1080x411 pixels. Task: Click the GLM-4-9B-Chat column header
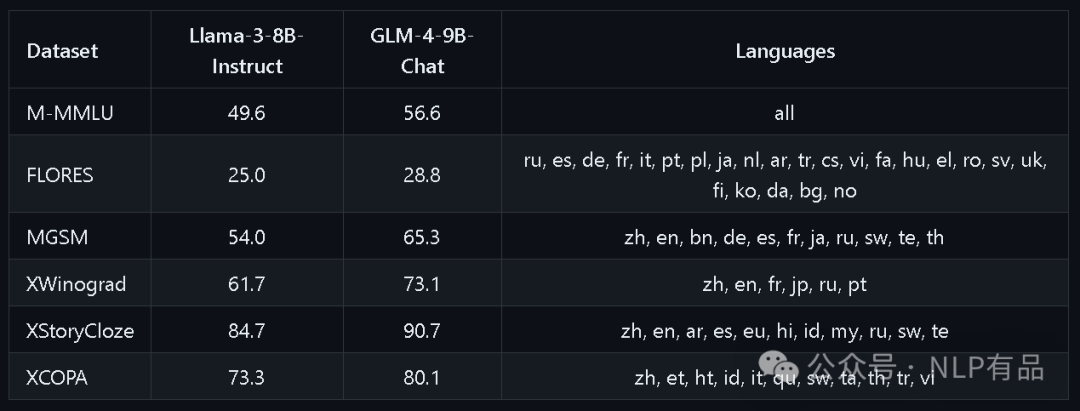[x=421, y=51]
